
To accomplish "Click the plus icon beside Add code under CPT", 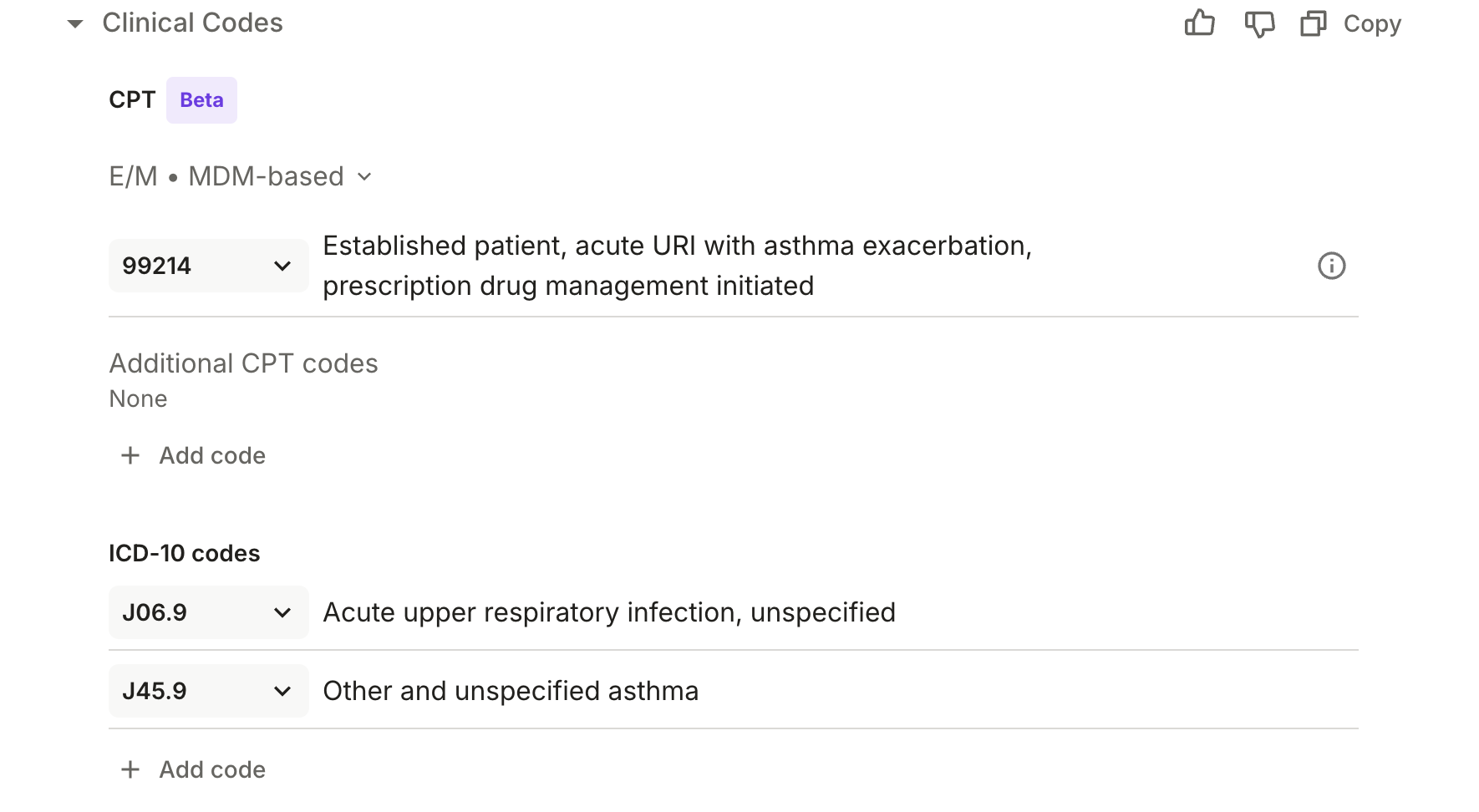I will [130, 455].
